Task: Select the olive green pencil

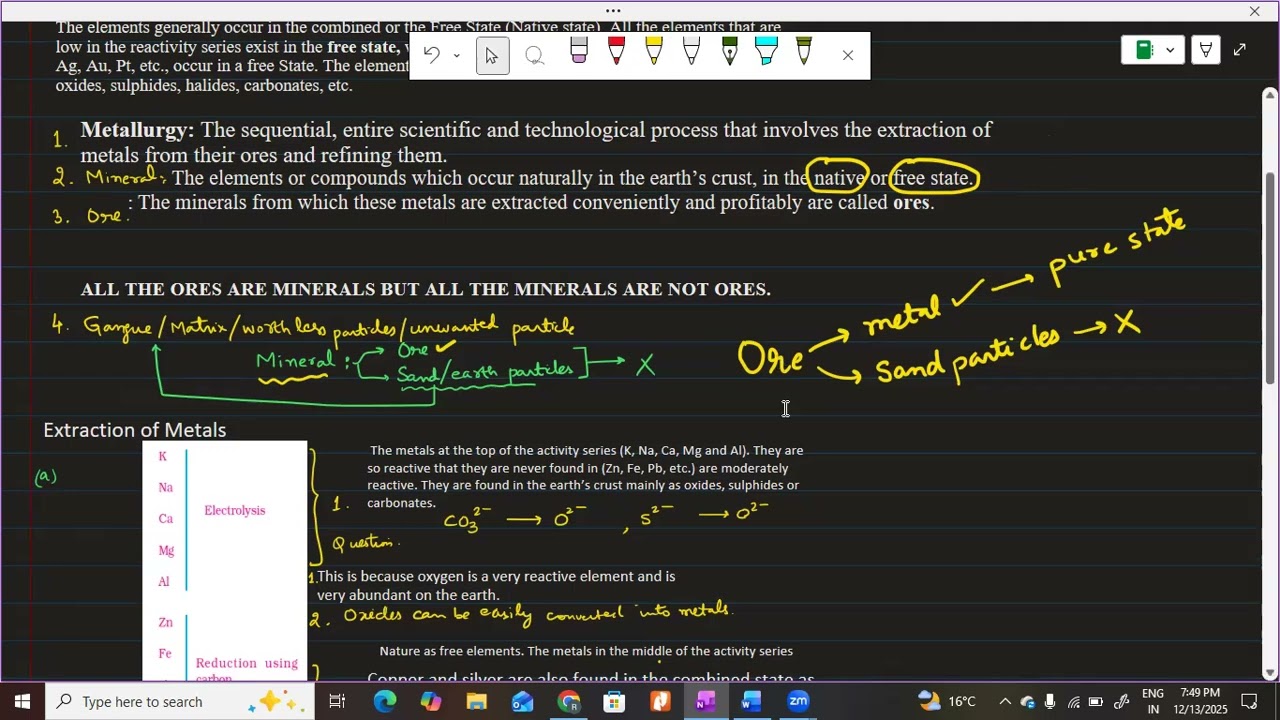Action: tap(804, 51)
